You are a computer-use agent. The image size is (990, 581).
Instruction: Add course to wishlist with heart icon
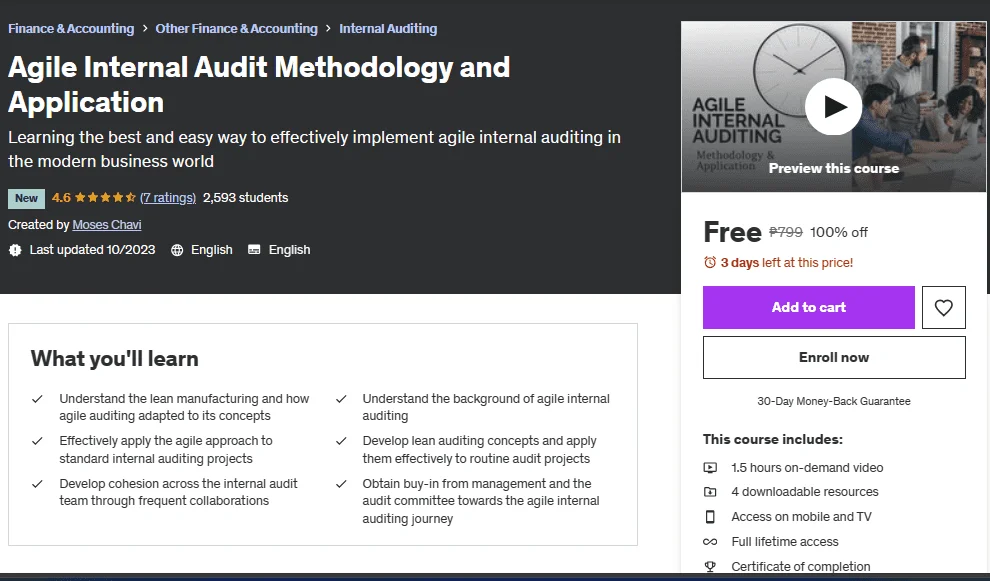[943, 308]
